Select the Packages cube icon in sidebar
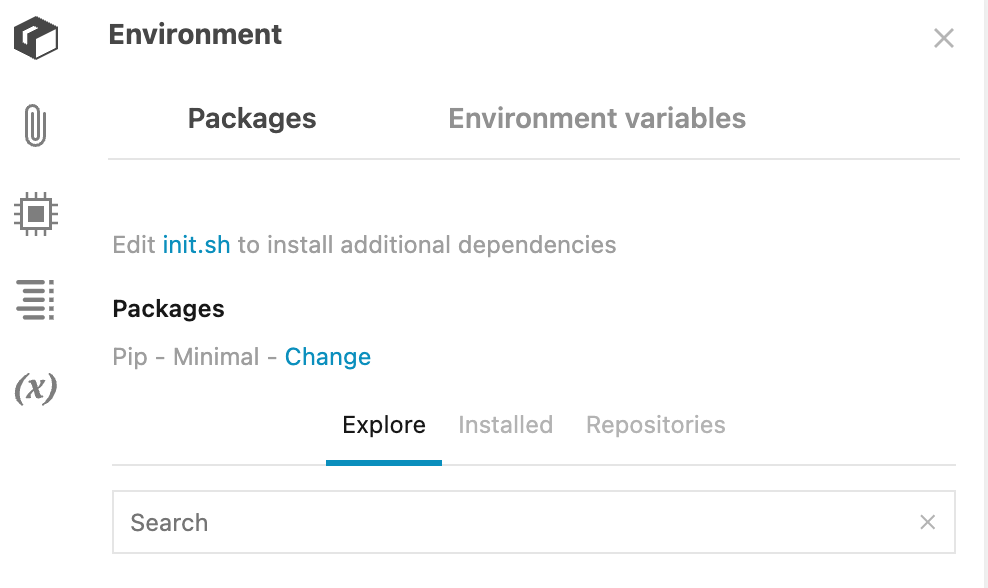988x588 pixels. click(x=36, y=37)
